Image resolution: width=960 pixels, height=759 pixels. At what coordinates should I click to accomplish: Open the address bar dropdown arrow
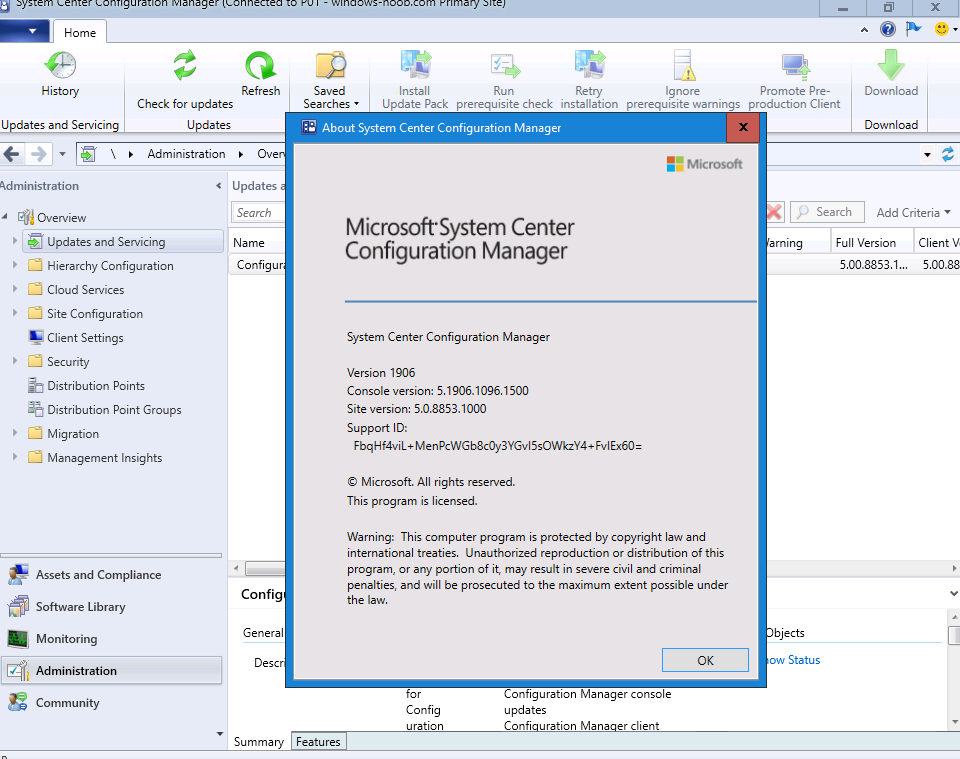[x=928, y=155]
